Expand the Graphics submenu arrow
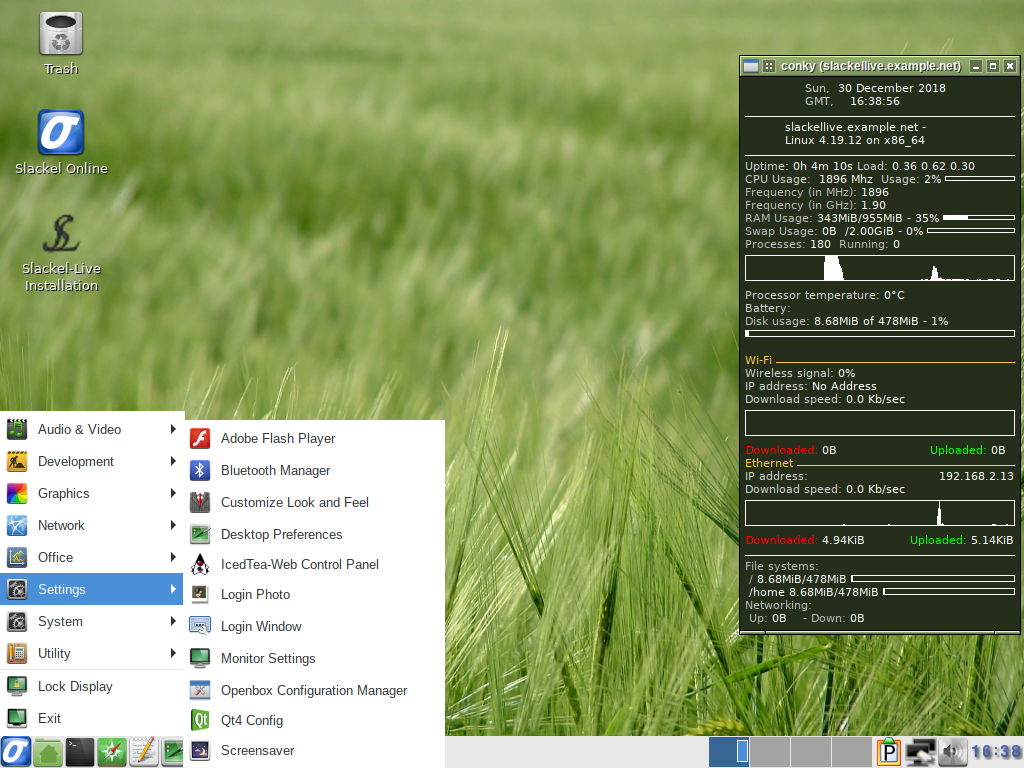Viewport: 1024px width, 768px height. [x=172, y=493]
